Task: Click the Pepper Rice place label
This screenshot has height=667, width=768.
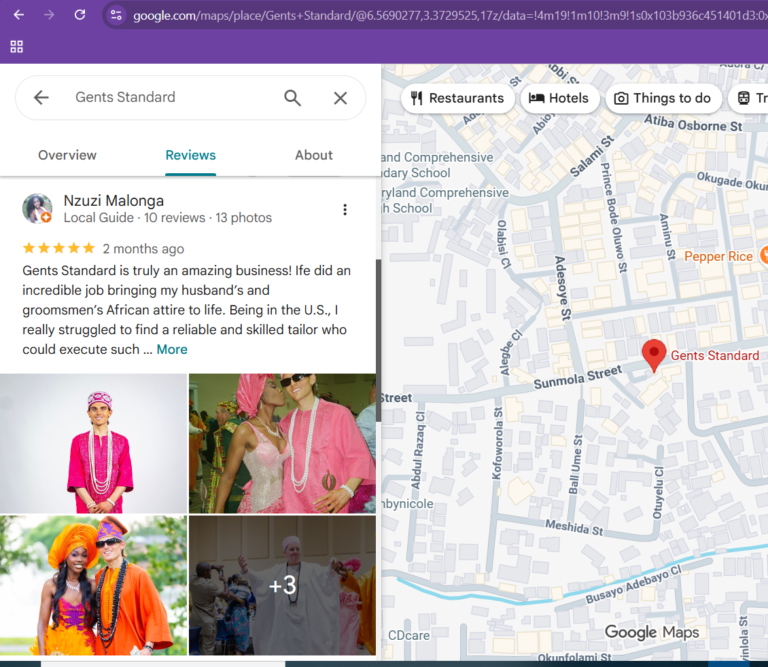Action: click(718, 256)
